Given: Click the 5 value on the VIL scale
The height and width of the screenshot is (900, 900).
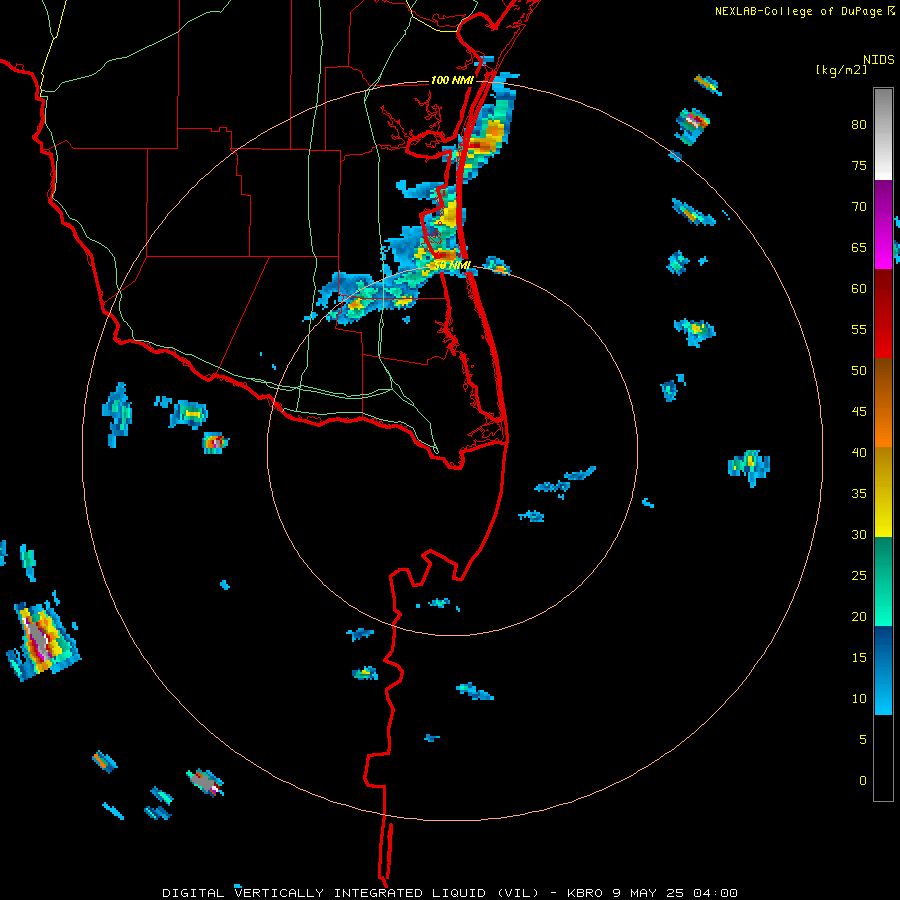Looking at the screenshot, I should tap(863, 739).
